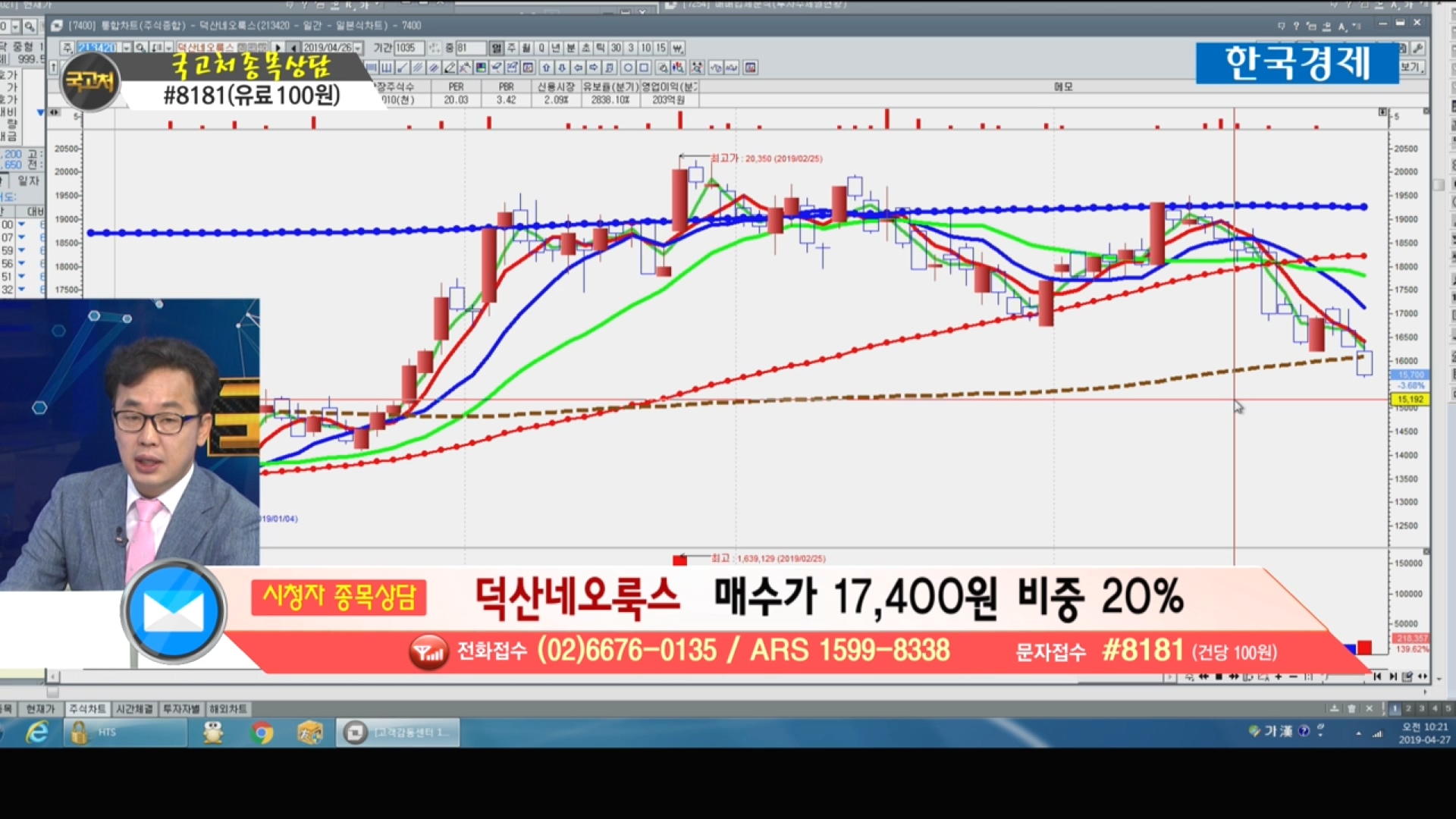Toggle the weekly 주 period button
The width and height of the screenshot is (1456, 819).
(512, 48)
